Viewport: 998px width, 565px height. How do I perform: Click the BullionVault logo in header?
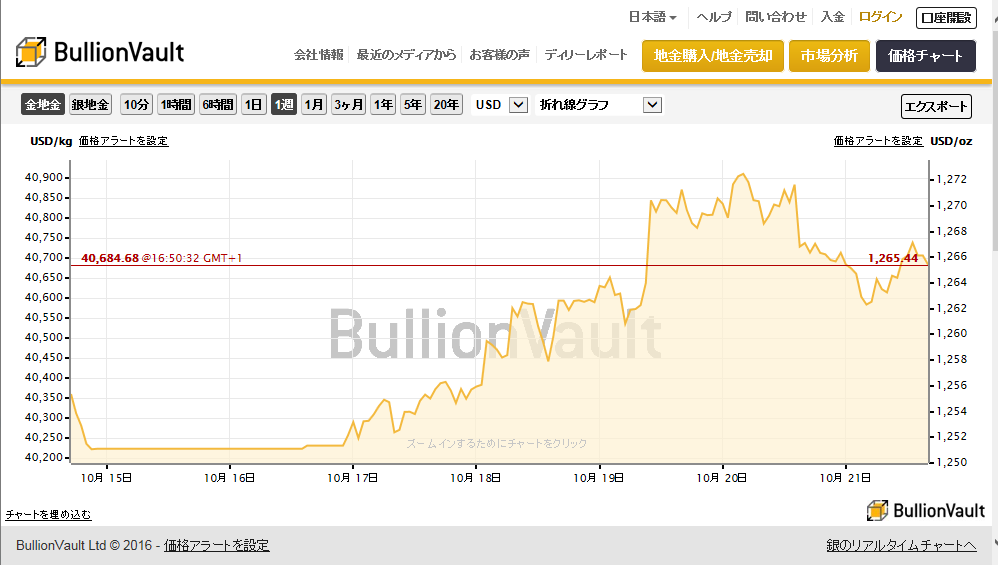click(99, 53)
